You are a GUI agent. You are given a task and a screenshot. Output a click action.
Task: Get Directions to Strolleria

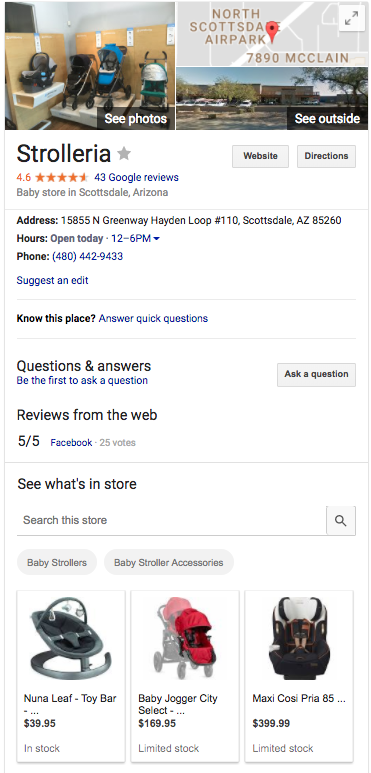tap(326, 156)
